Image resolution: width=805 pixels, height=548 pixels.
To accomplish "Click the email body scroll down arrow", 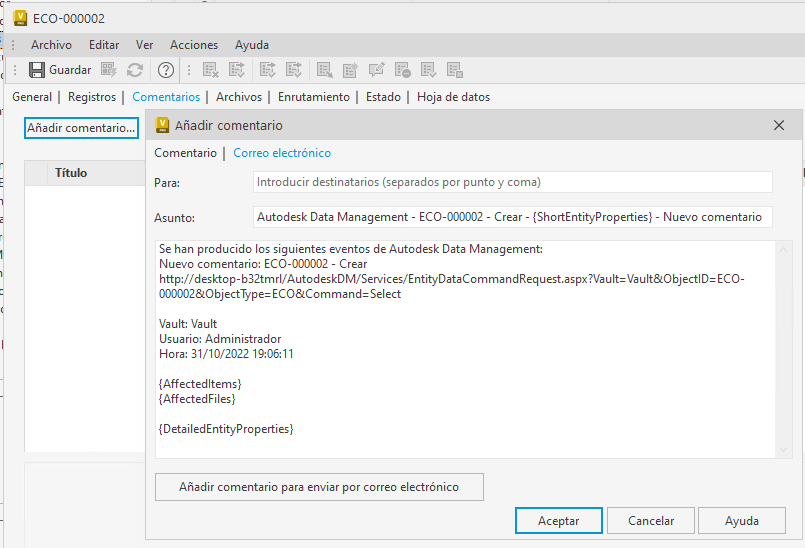I will (783, 449).
